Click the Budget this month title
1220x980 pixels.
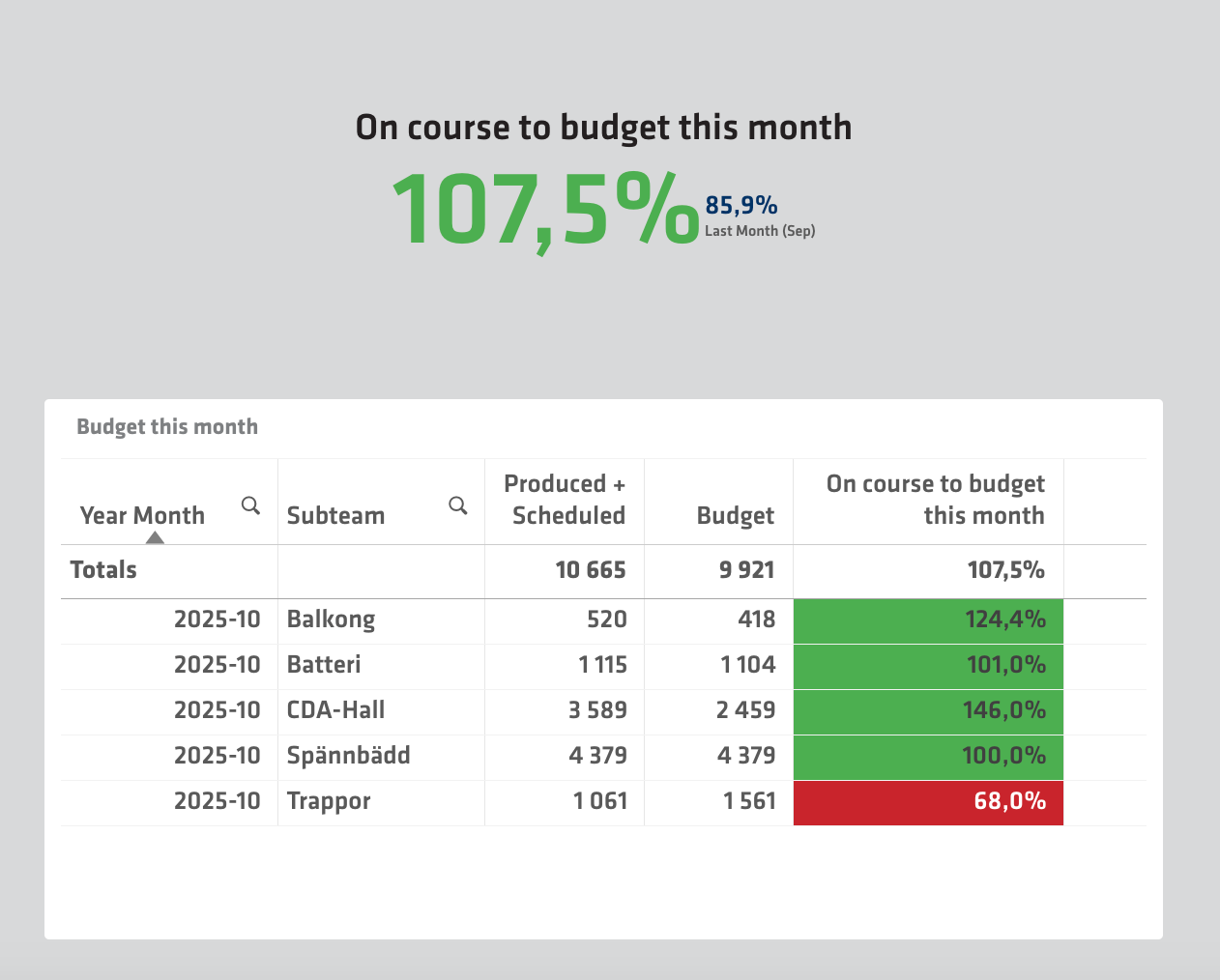coord(167,427)
